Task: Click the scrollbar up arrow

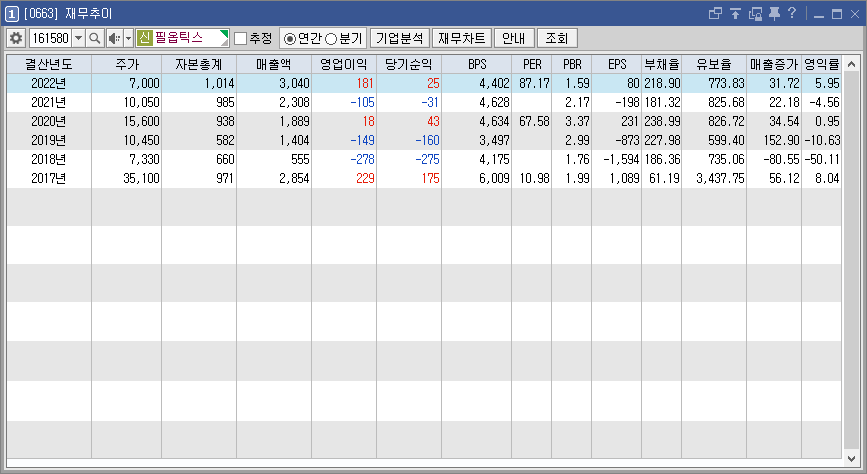Action: pyautogui.click(x=852, y=64)
